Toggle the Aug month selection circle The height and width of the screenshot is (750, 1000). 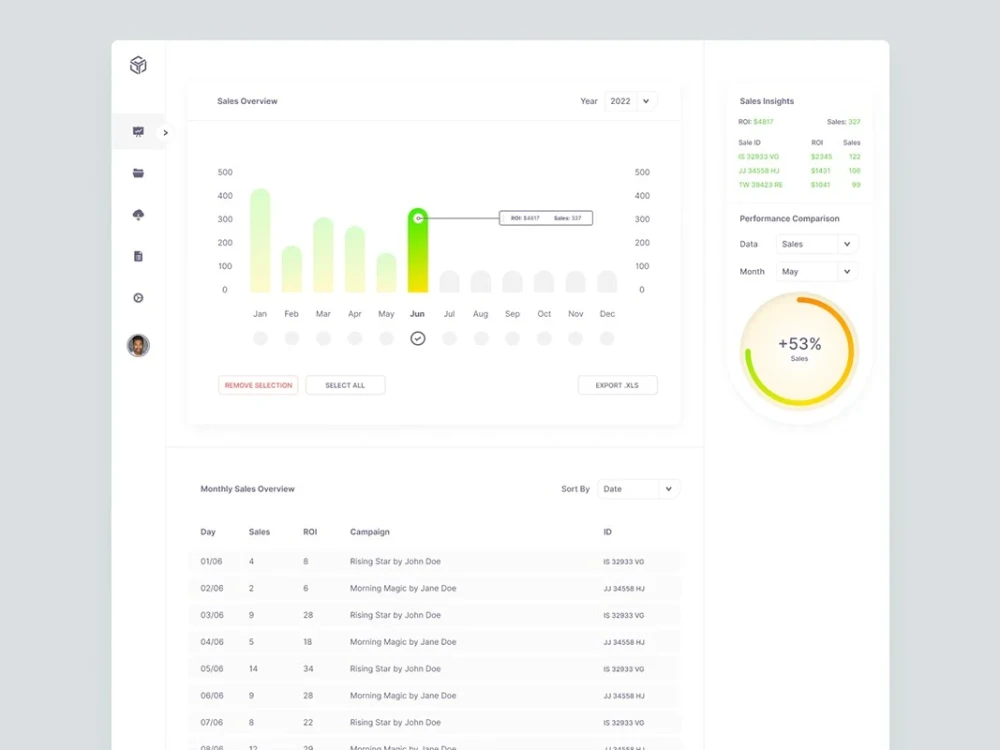(x=481, y=338)
